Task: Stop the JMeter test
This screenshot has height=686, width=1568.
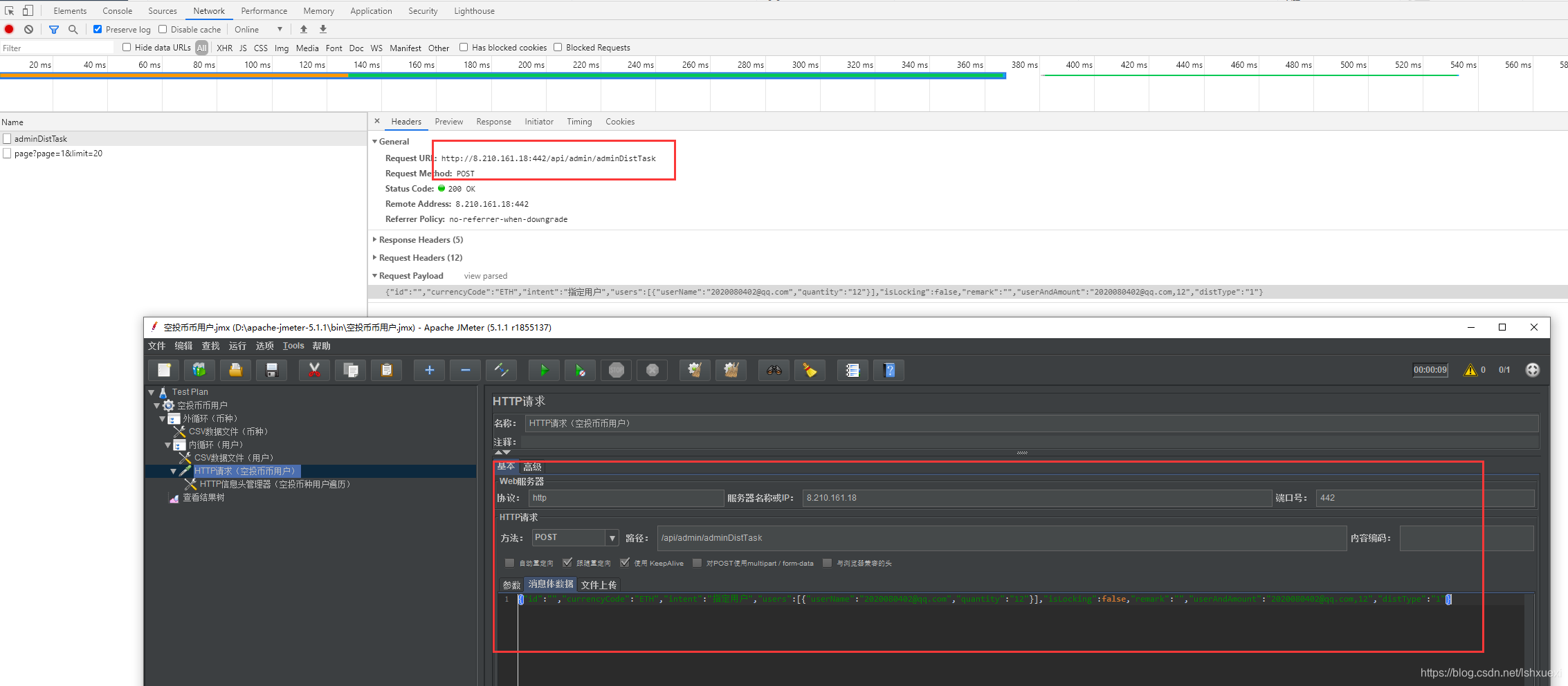Action: [x=617, y=370]
